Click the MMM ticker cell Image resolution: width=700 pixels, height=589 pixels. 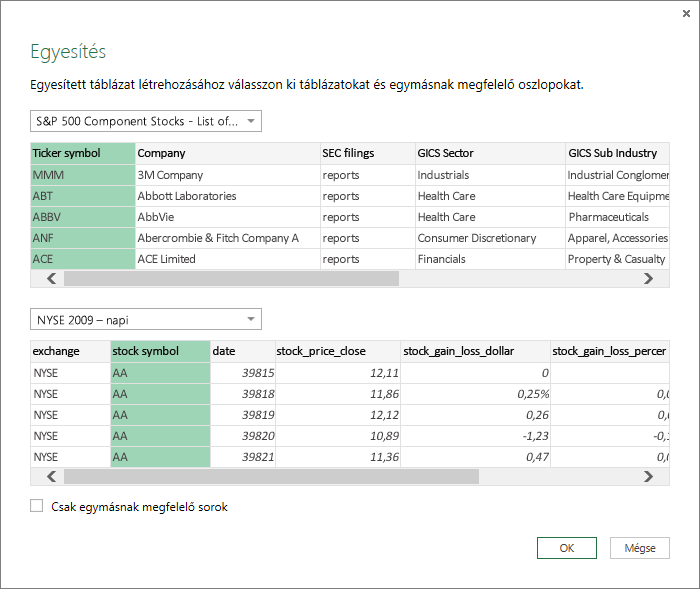(83, 175)
